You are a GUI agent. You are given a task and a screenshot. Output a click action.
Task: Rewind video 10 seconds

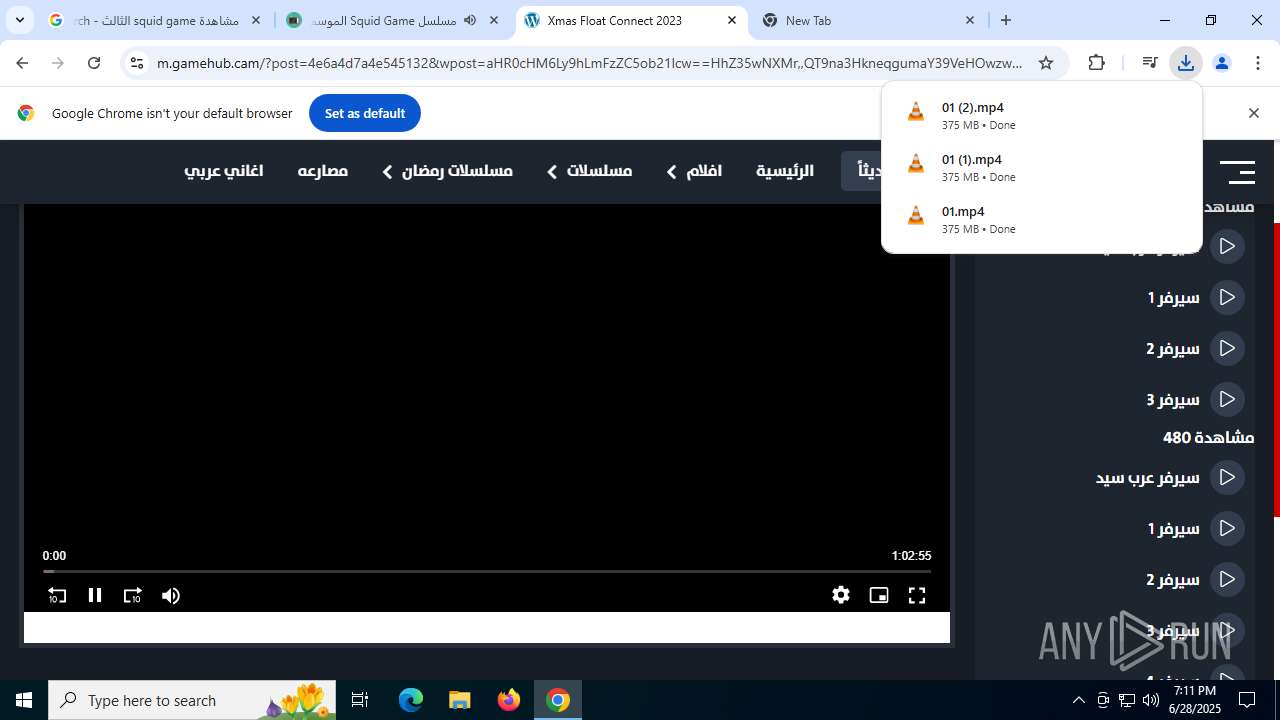(57, 595)
